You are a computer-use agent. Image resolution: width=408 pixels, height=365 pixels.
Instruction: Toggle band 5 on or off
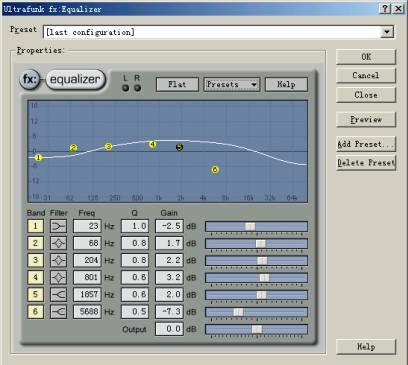coord(35,295)
